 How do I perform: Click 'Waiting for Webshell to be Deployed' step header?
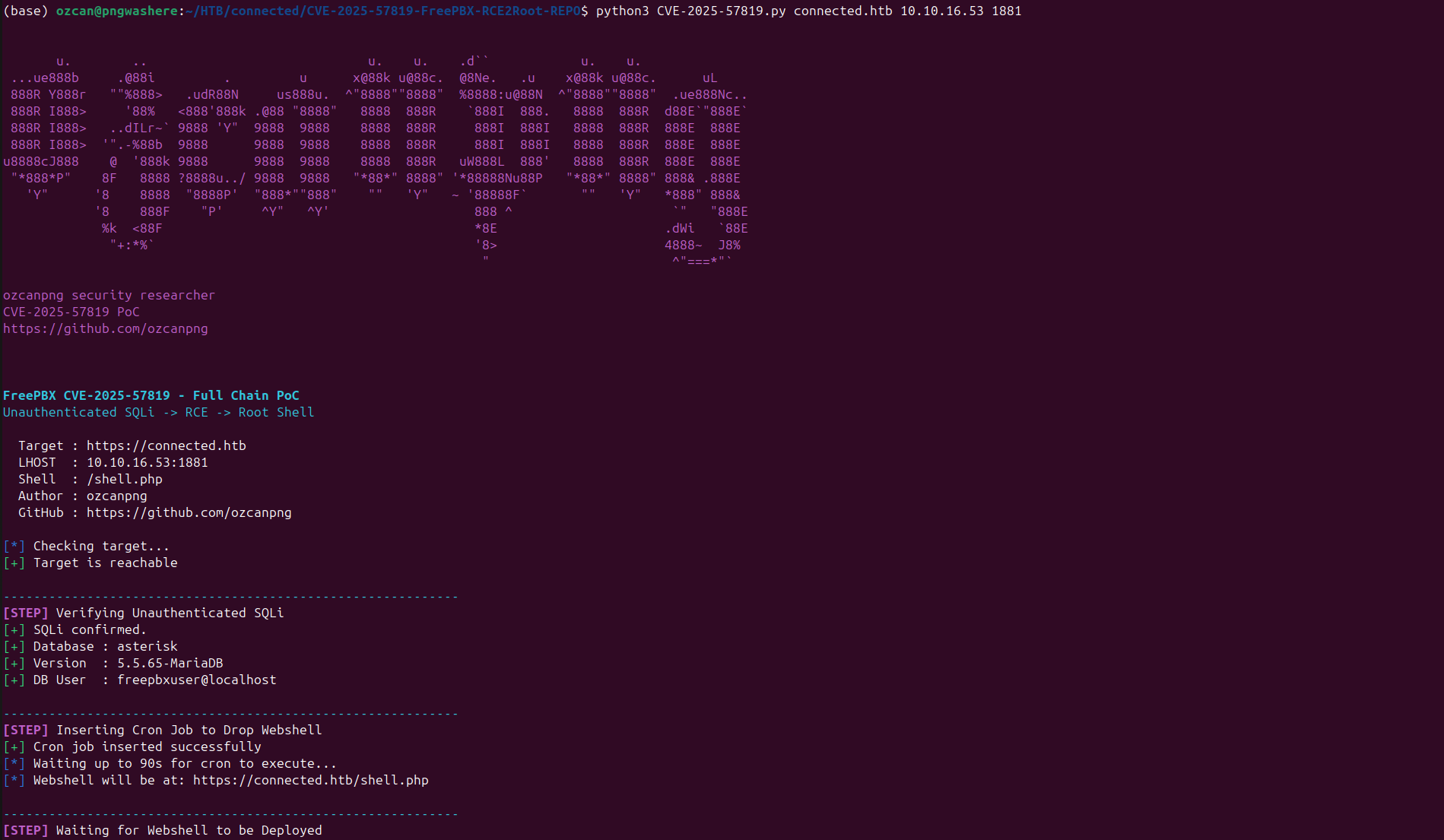point(163,830)
